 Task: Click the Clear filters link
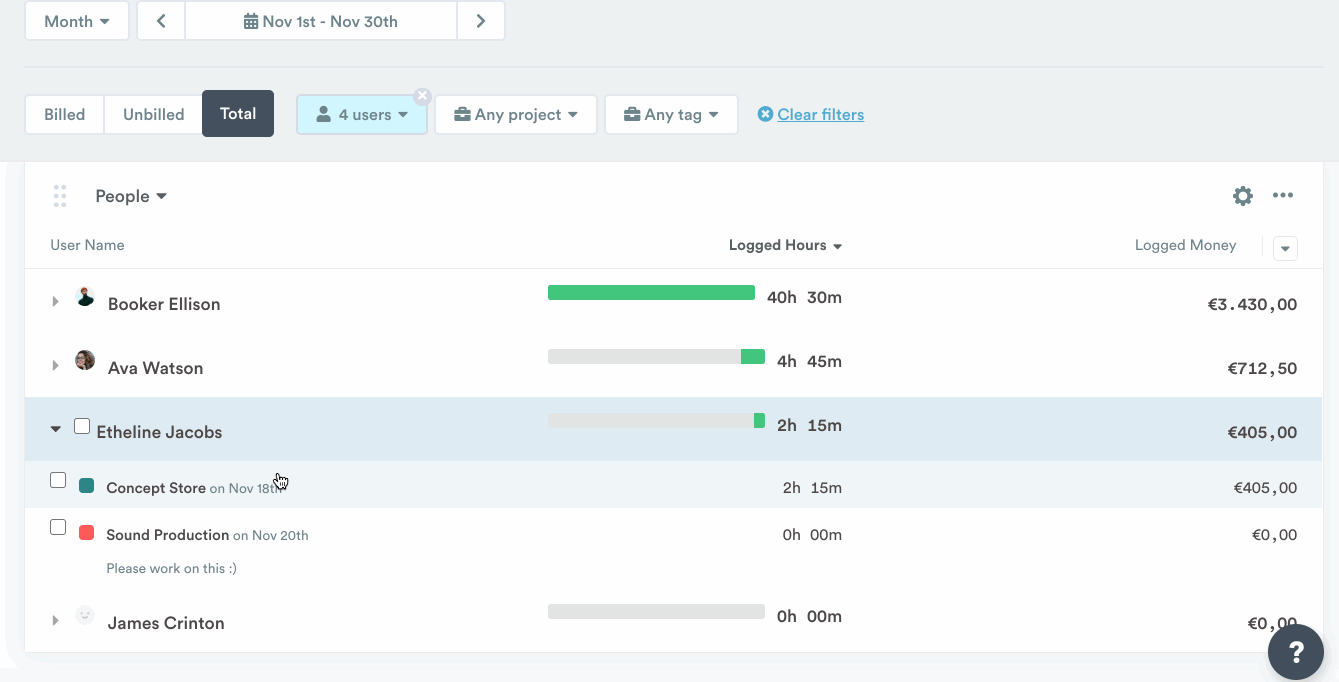pyautogui.click(x=820, y=115)
